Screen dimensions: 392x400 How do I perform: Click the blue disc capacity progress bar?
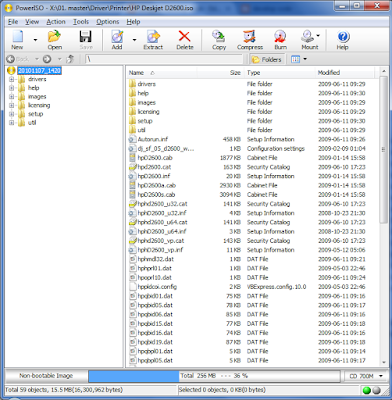134,376
